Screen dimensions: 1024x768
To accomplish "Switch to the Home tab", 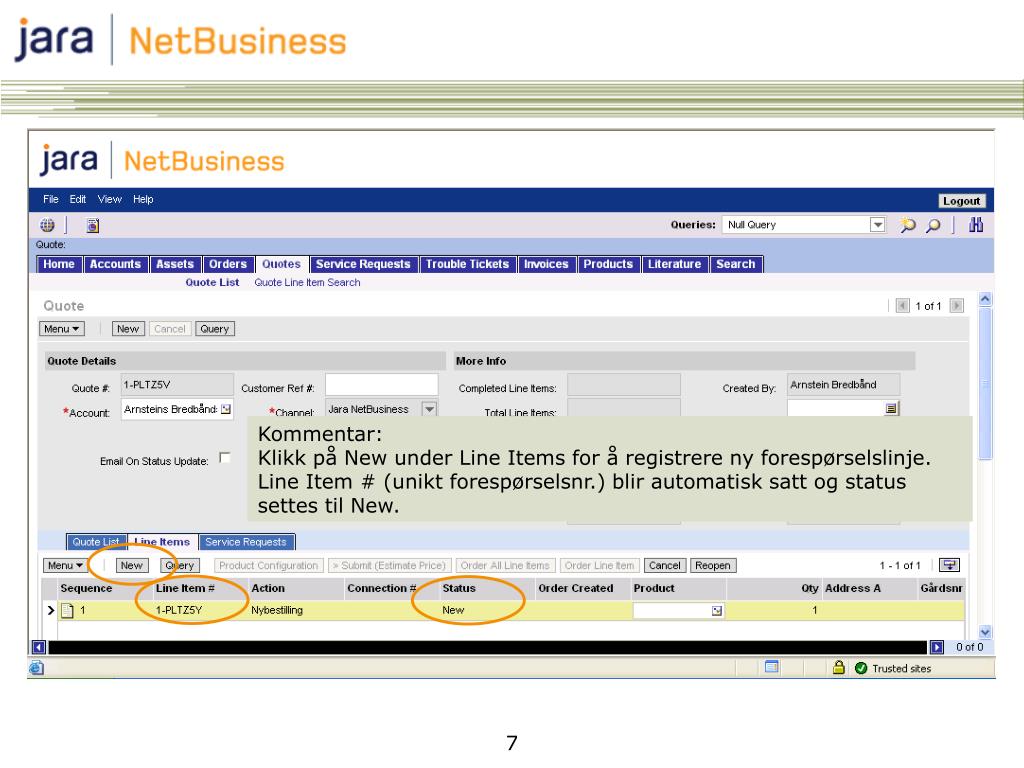I will click(x=59, y=264).
